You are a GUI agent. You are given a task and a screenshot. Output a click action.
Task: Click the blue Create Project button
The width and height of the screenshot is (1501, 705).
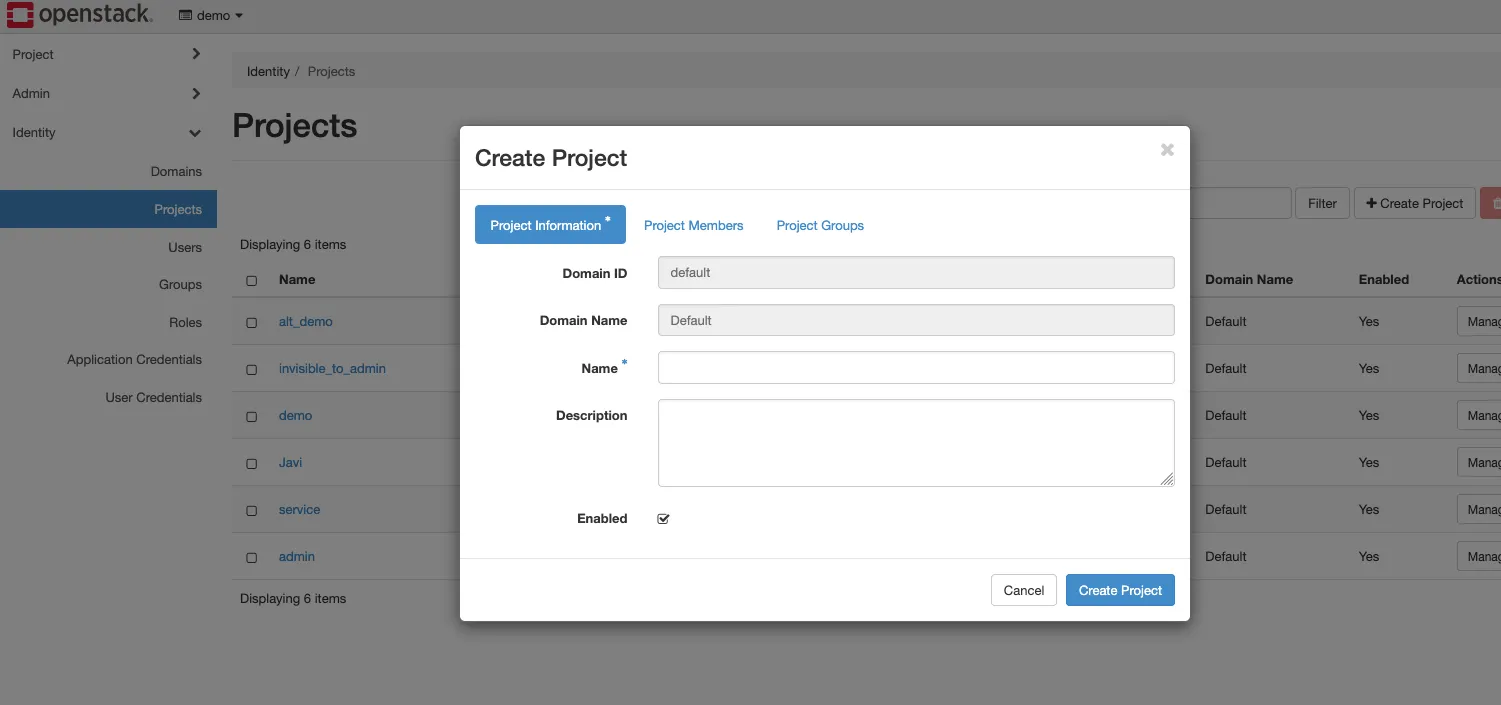point(1120,590)
